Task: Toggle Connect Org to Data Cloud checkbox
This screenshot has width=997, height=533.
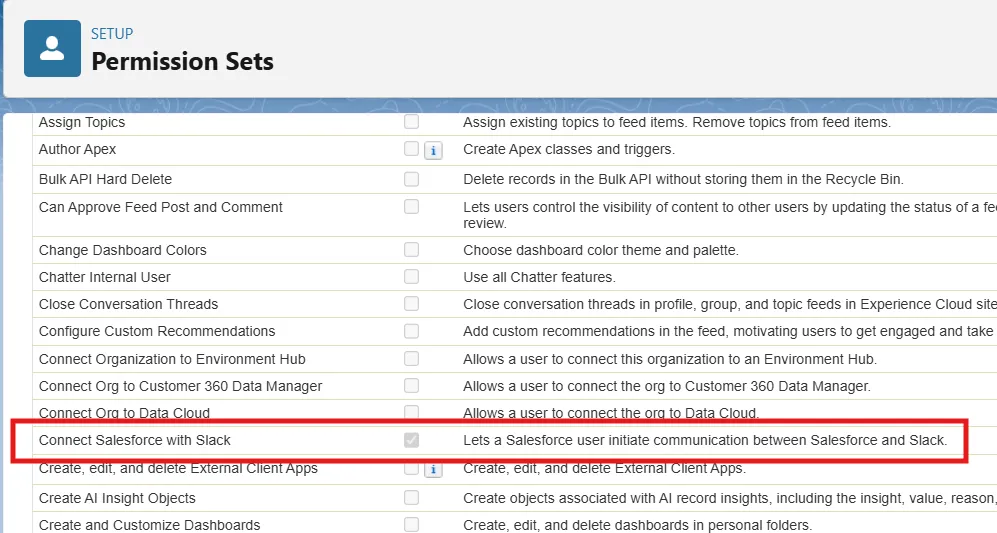Action: pyautogui.click(x=411, y=412)
